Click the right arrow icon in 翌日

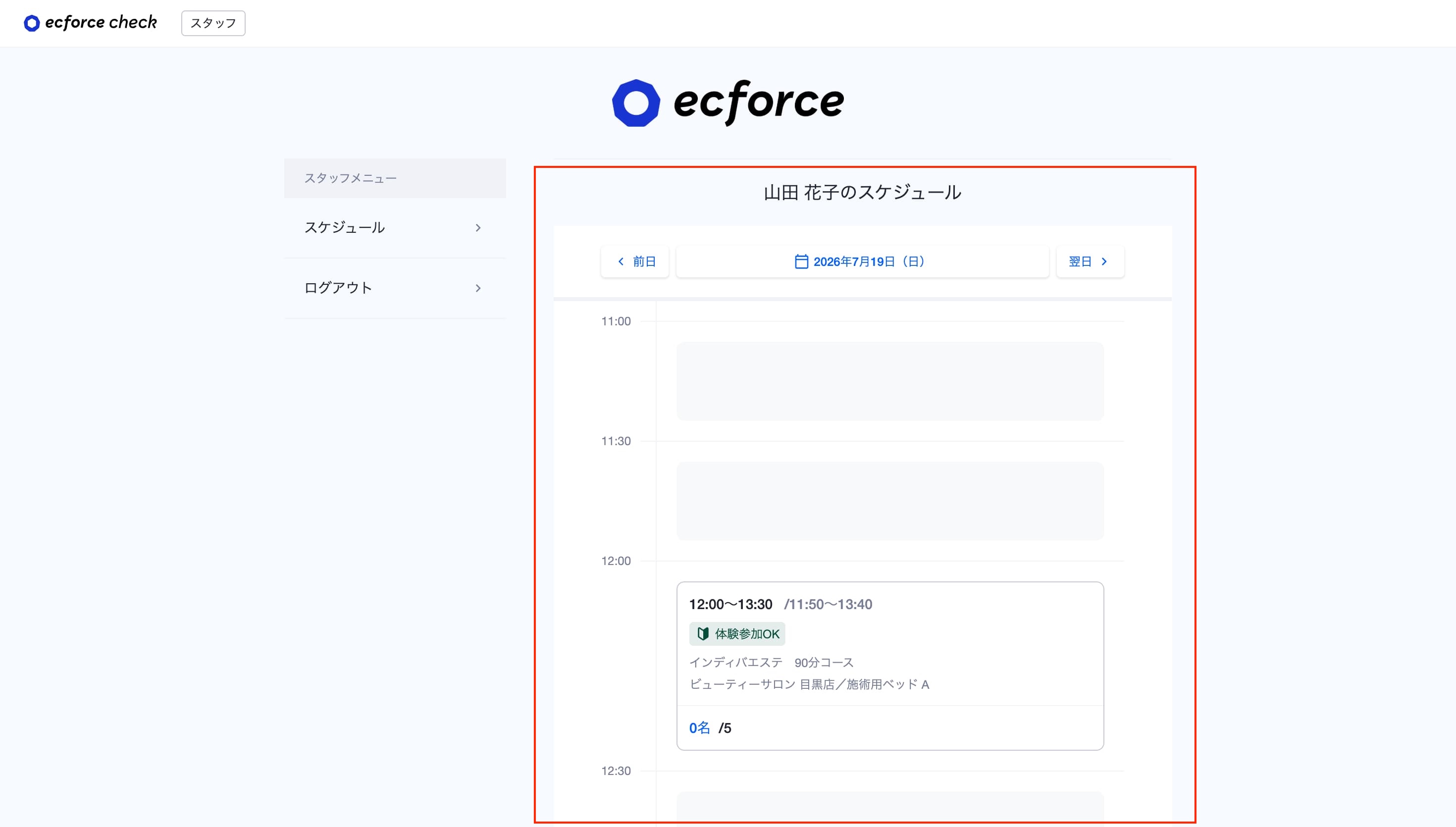(1104, 261)
